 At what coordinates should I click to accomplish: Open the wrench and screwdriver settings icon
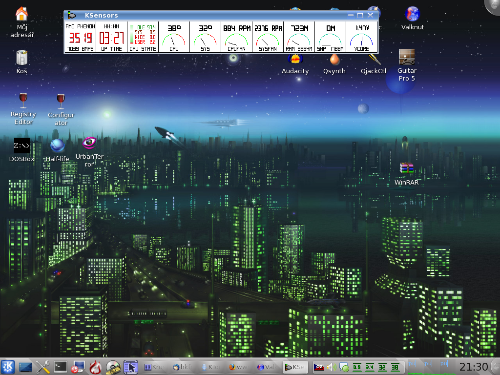click(x=43, y=367)
